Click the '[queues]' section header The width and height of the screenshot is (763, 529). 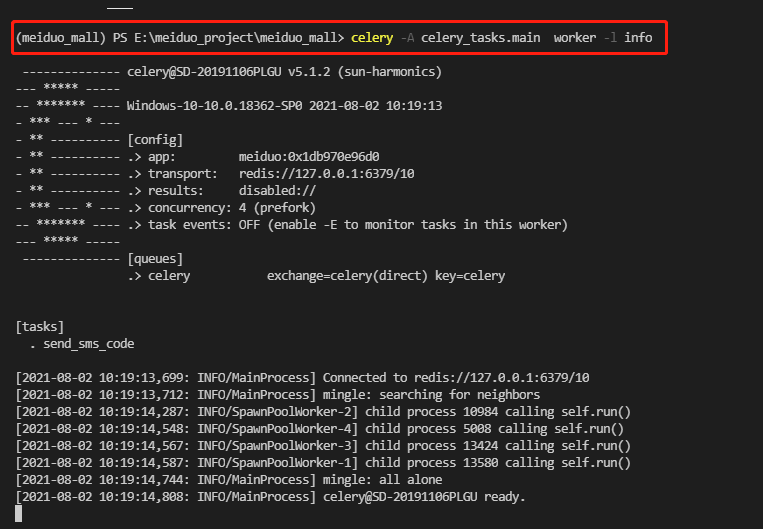pos(155,259)
